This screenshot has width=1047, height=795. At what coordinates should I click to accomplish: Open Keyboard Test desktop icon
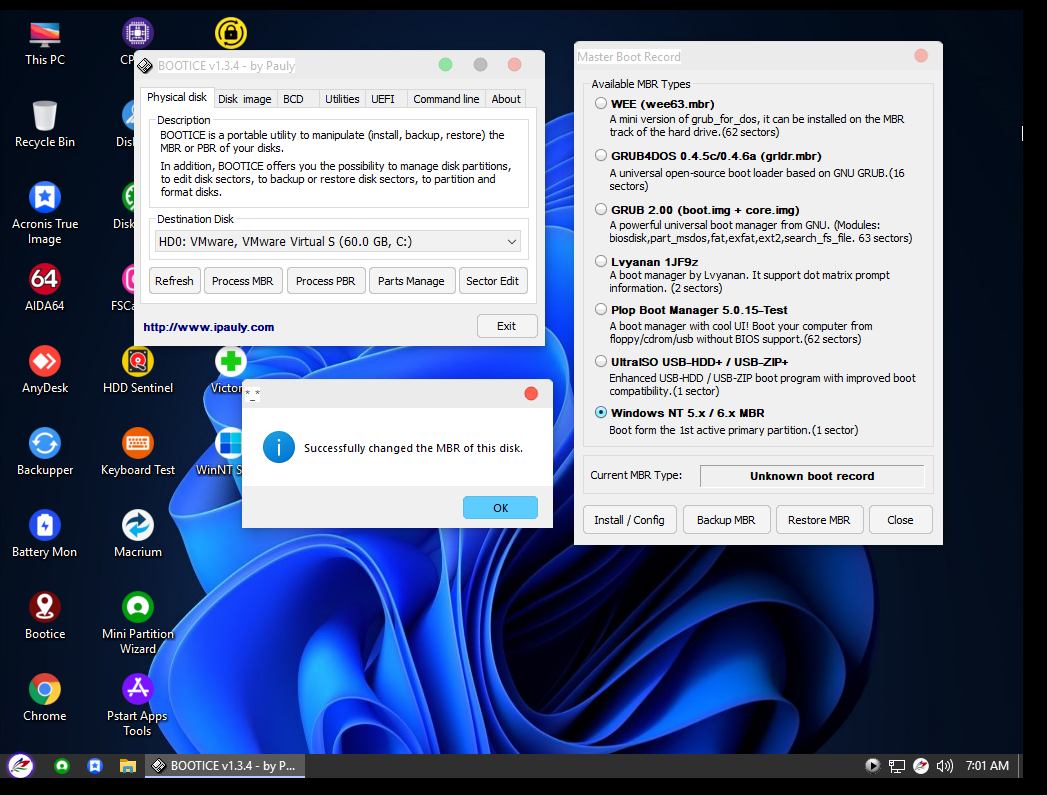[x=138, y=453]
